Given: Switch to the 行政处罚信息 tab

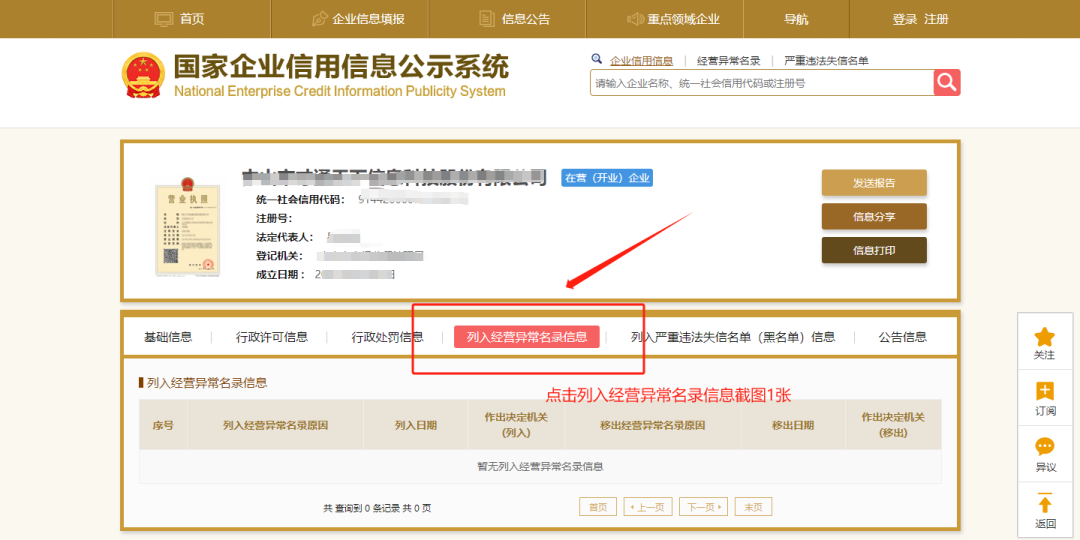Looking at the screenshot, I should [x=387, y=337].
